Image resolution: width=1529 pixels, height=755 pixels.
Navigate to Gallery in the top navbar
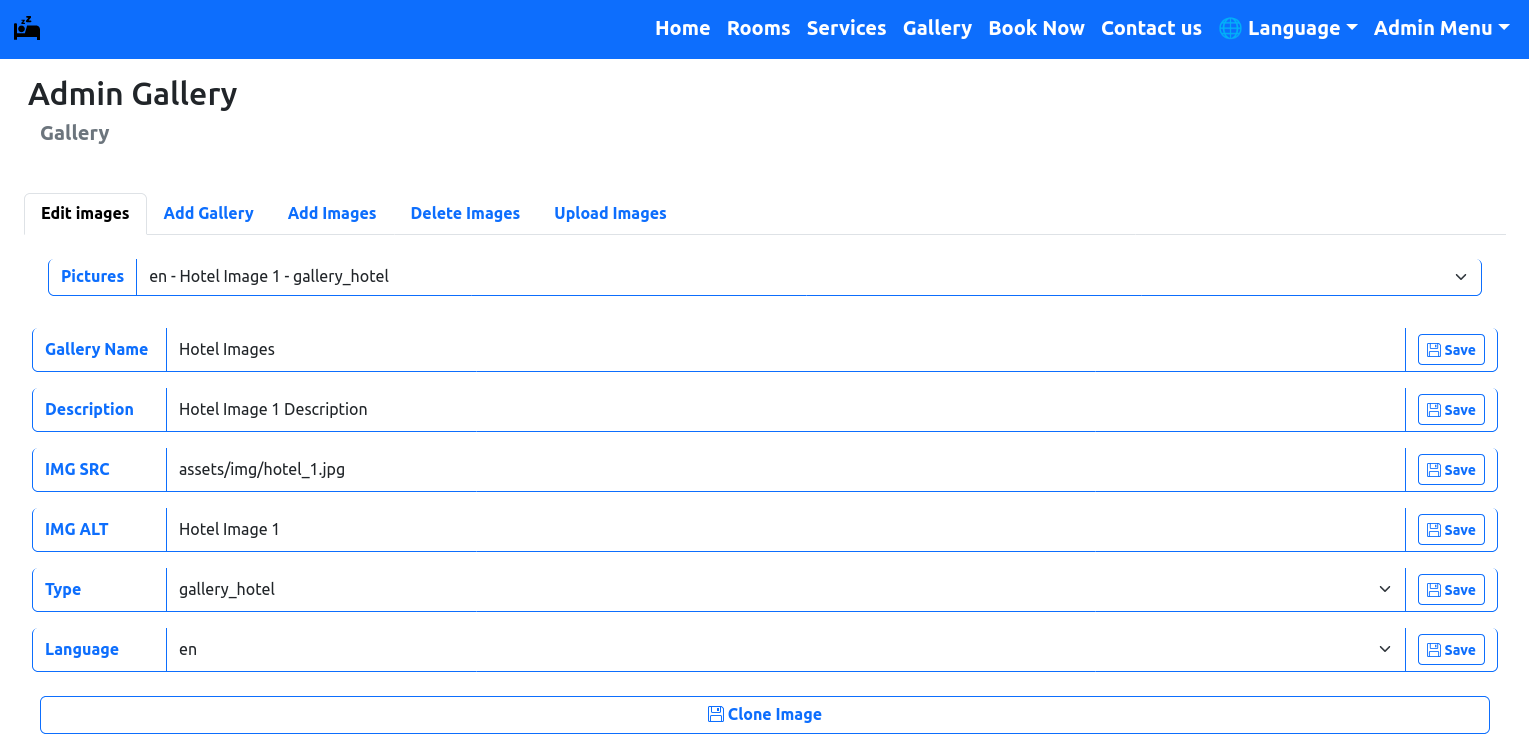[x=938, y=29]
